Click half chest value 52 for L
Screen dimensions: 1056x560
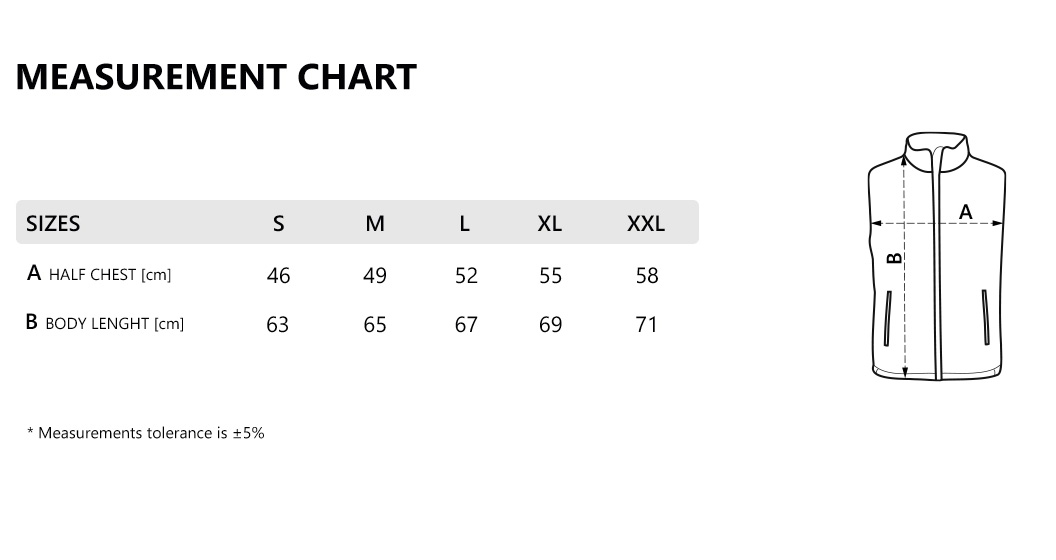click(466, 275)
